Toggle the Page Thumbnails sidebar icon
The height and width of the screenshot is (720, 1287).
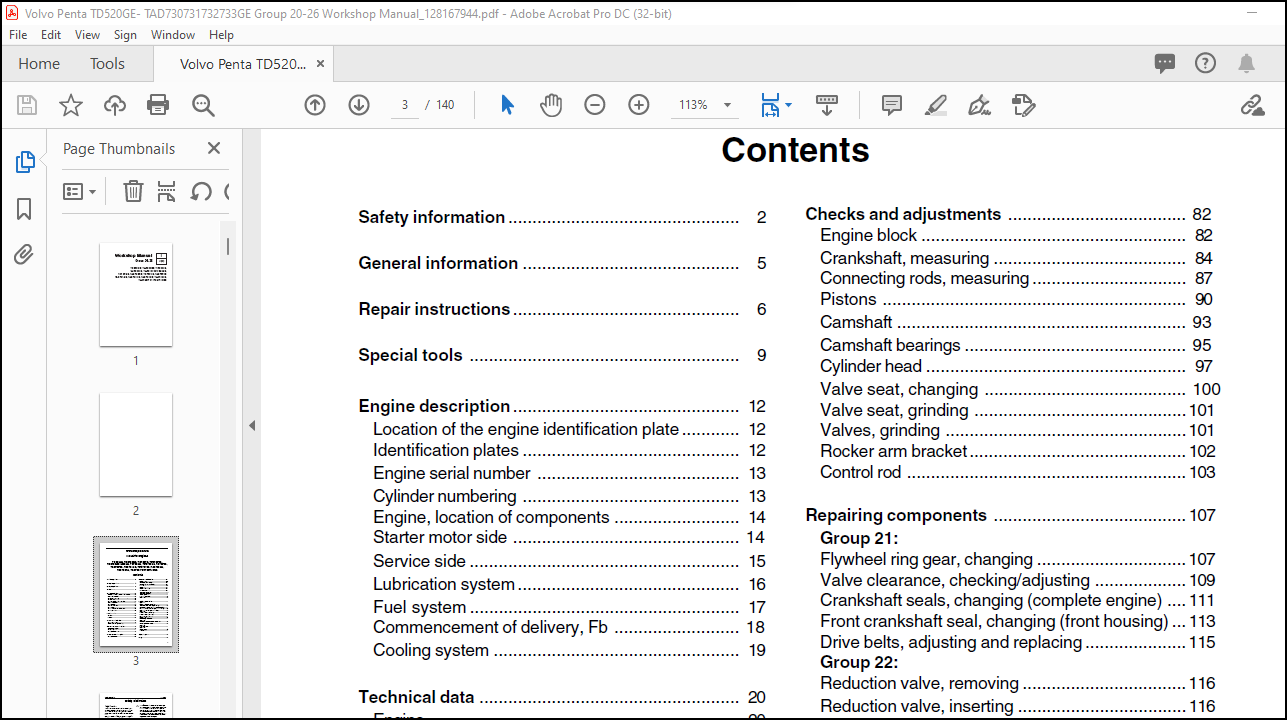coord(25,162)
